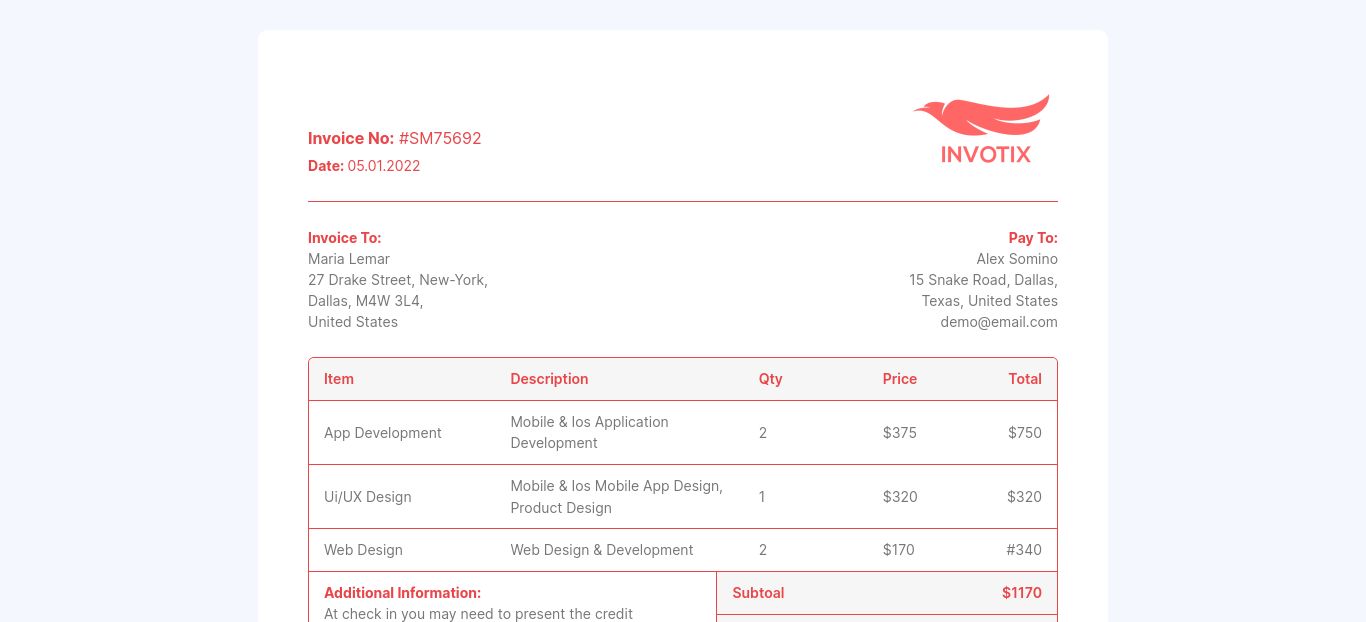Click the demo@email.com email address

point(998,322)
